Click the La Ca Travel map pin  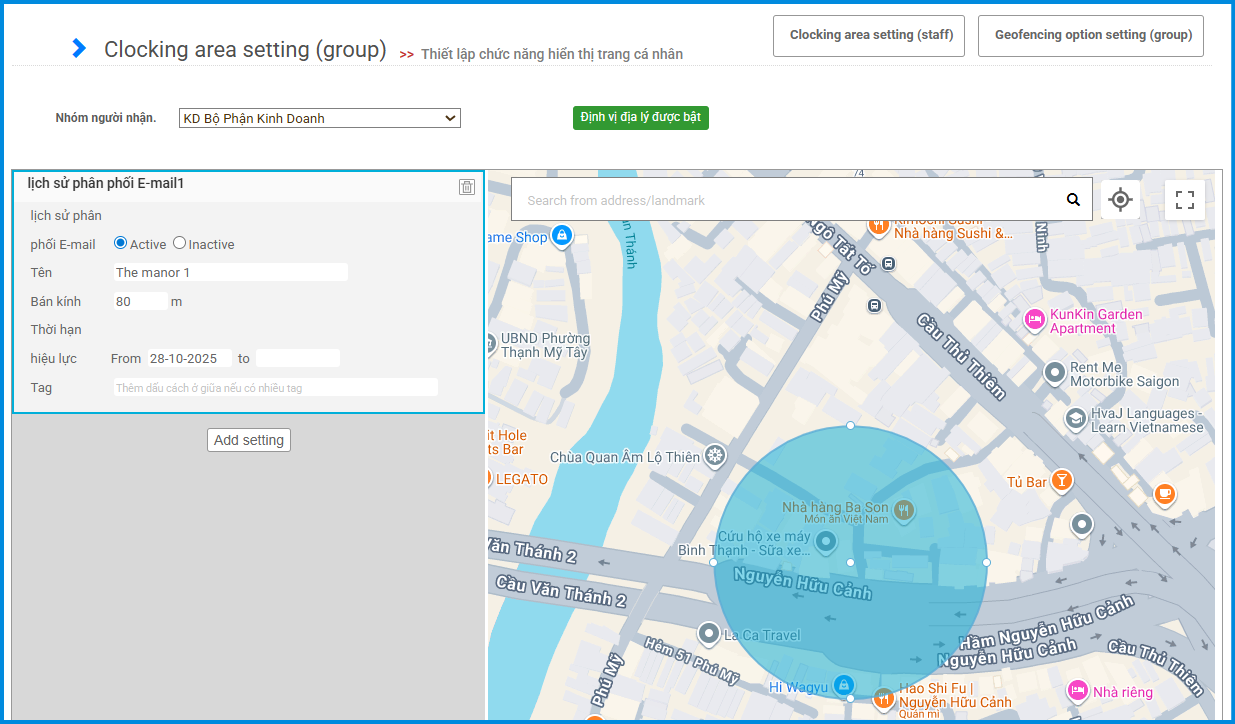pos(709,634)
